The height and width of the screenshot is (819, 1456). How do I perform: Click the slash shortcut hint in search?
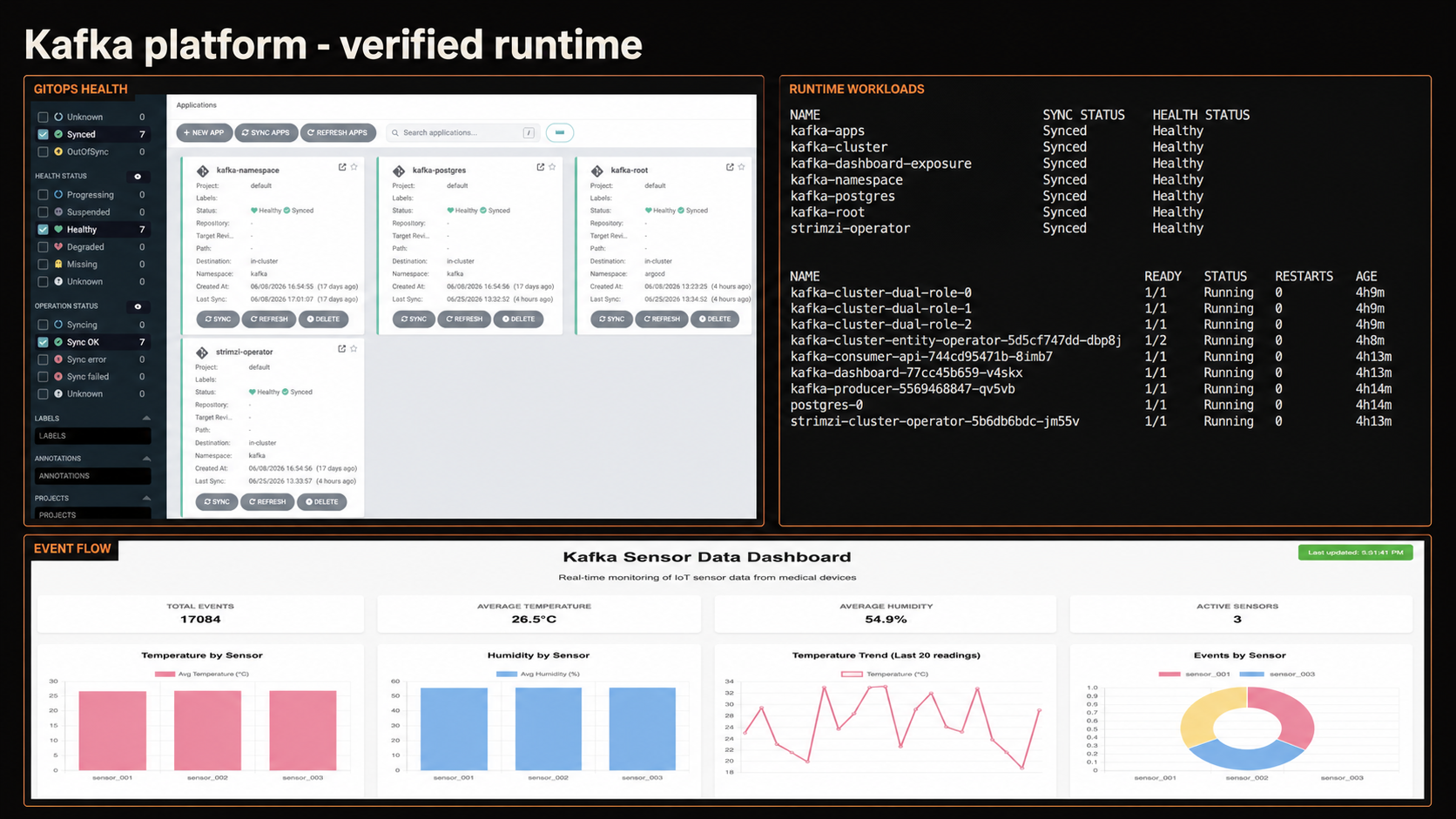(x=529, y=133)
